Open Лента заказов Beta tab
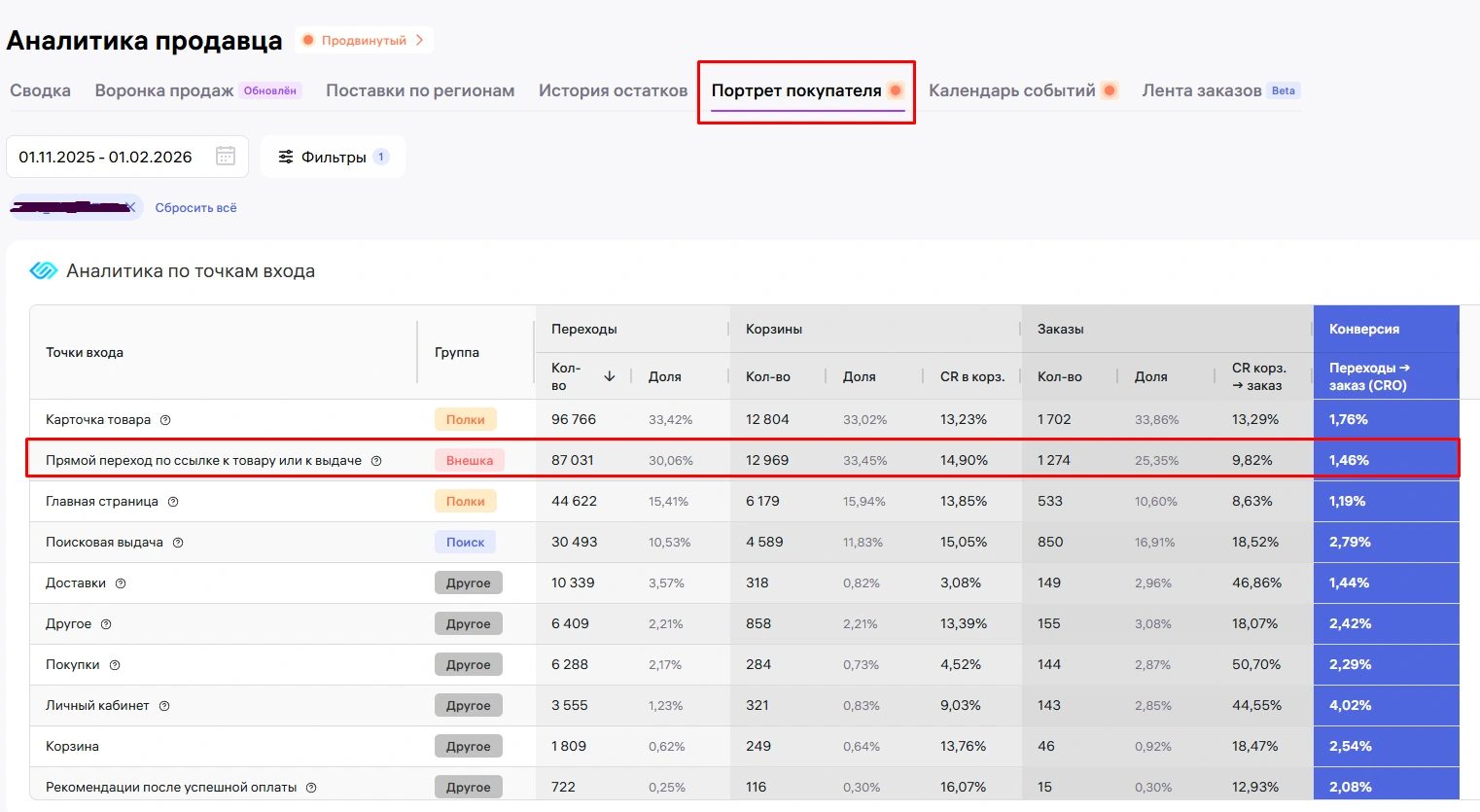Viewport: 1480px width, 812px height. [1202, 90]
